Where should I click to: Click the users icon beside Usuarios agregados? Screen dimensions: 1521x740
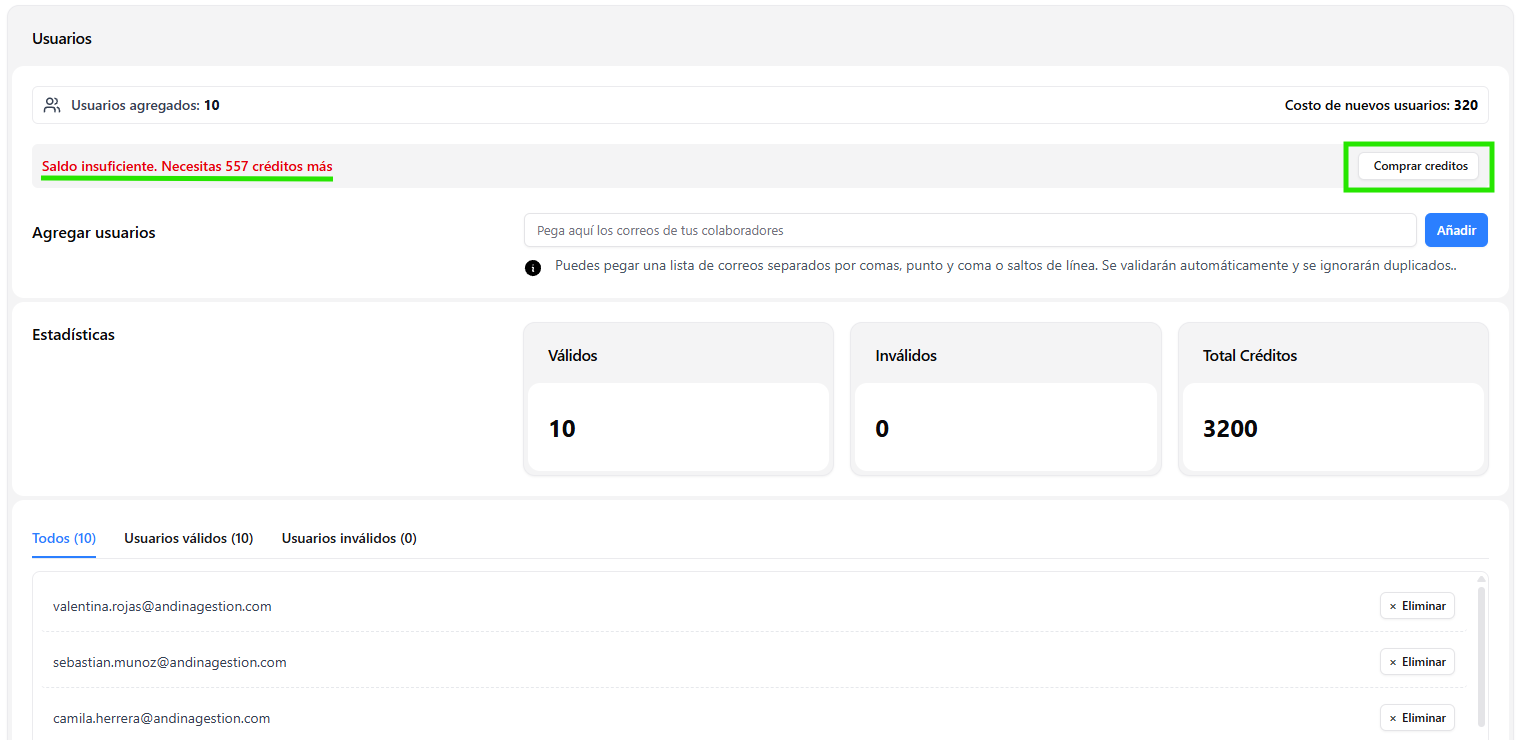(52, 105)
